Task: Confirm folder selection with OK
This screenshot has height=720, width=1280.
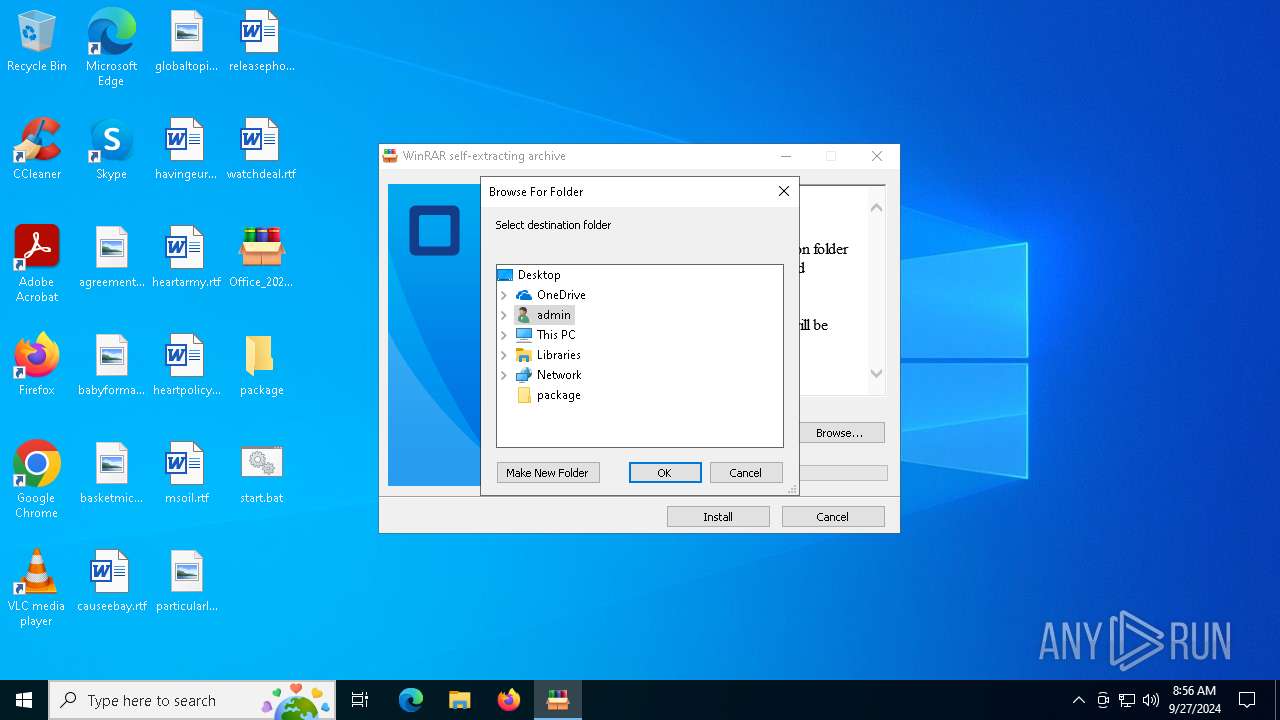Action: [665, 473]
